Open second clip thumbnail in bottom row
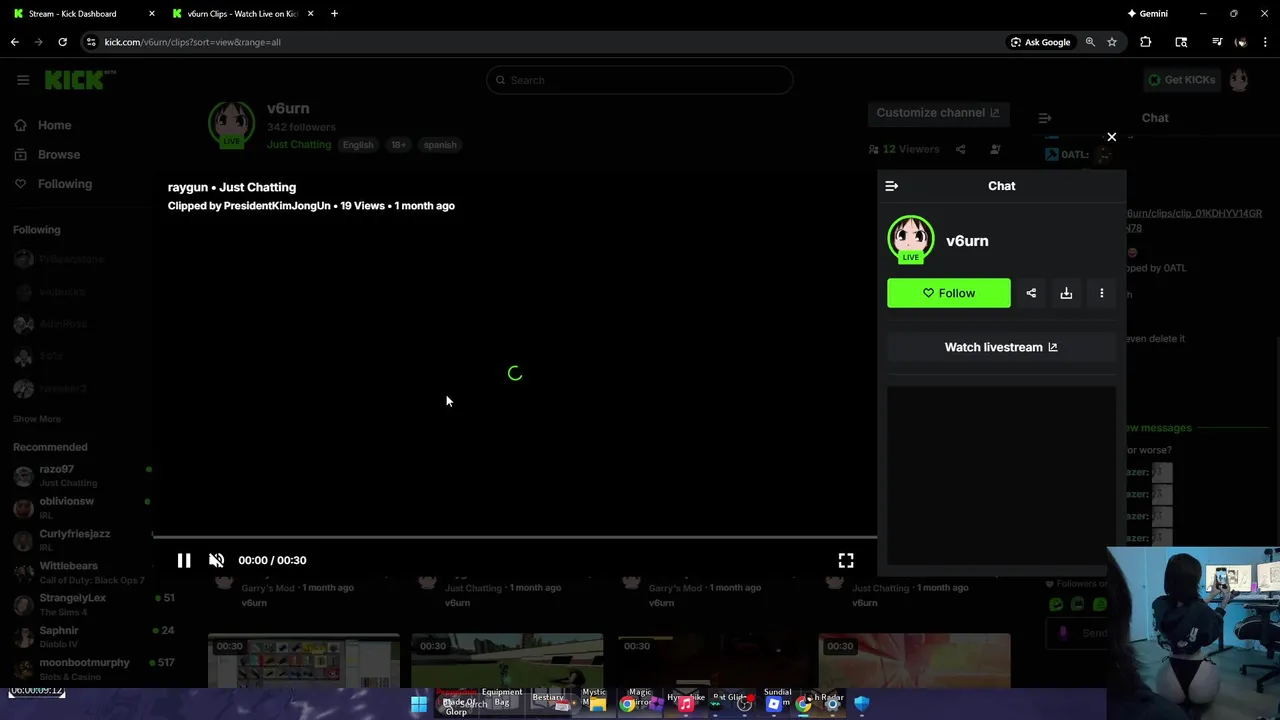1280x720 pixels. pos(507,661)
